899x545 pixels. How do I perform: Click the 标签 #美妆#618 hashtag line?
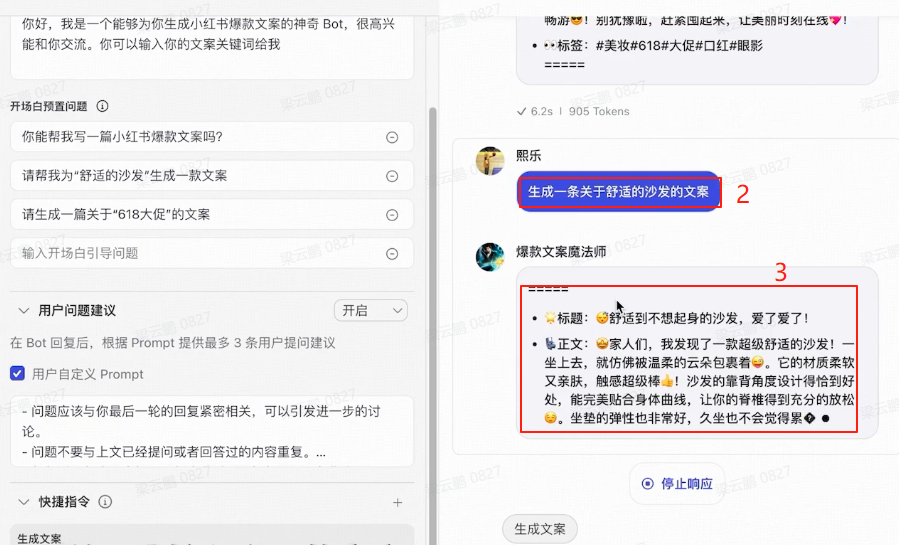(x=653, y=46)
